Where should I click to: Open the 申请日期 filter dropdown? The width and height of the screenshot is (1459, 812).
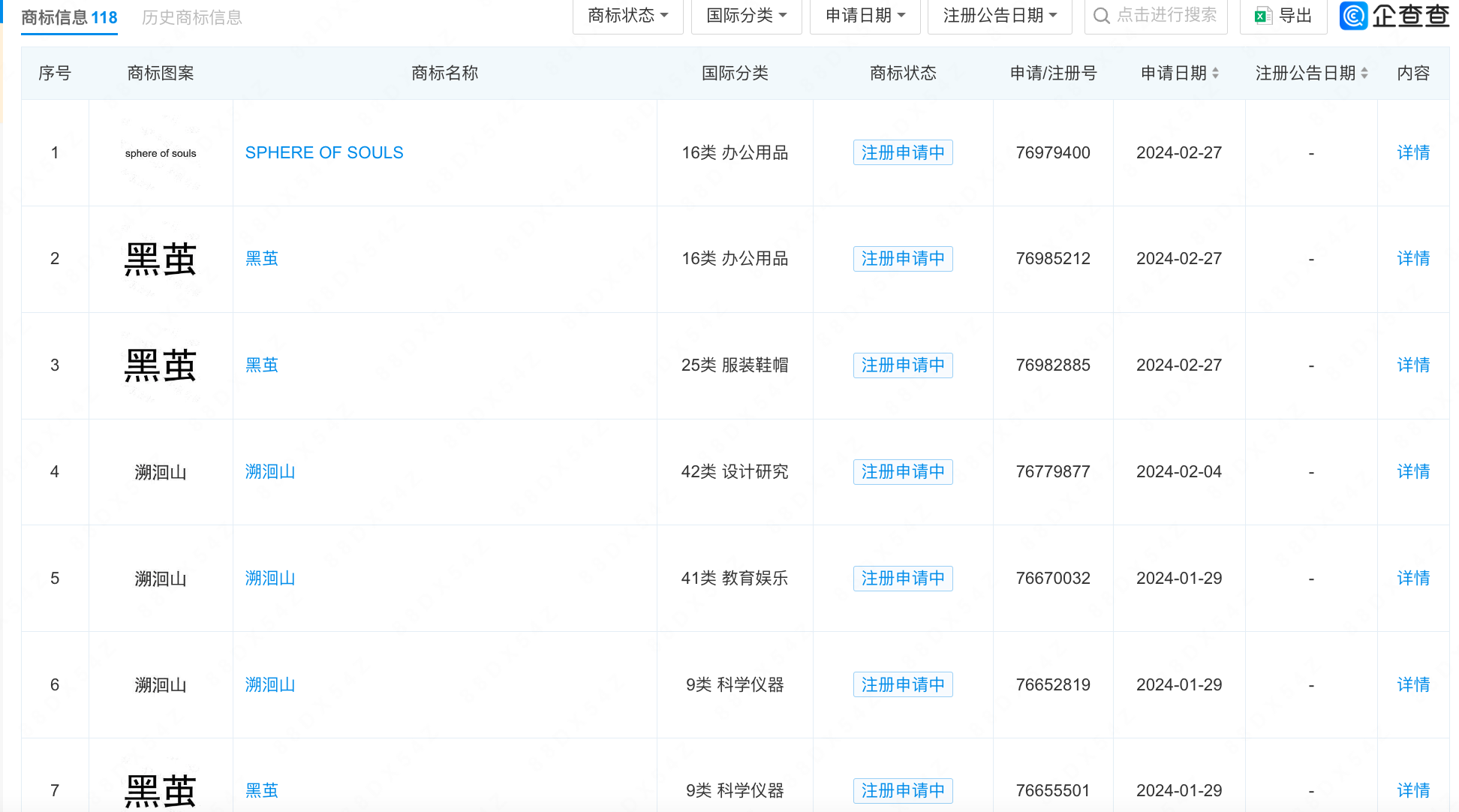pos(865,16)
